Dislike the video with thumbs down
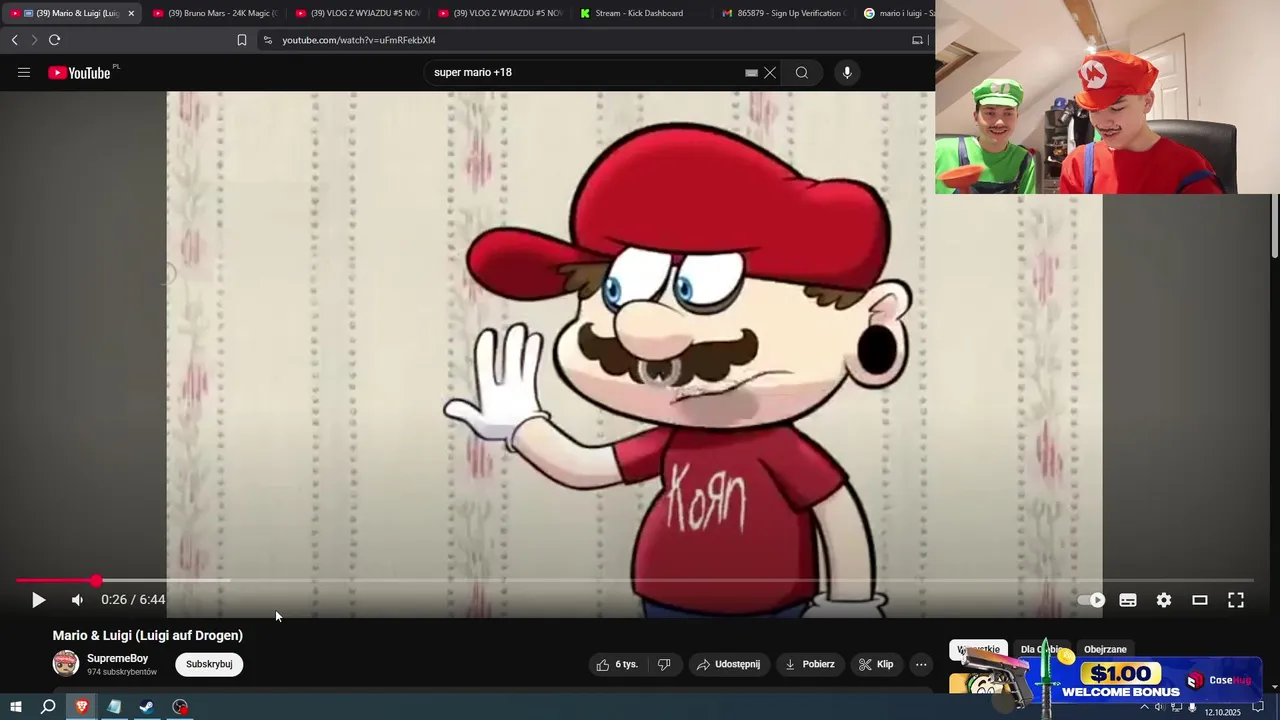This screenshot has height=720, width=1280. pyautogui.click(x=664, y=664)
